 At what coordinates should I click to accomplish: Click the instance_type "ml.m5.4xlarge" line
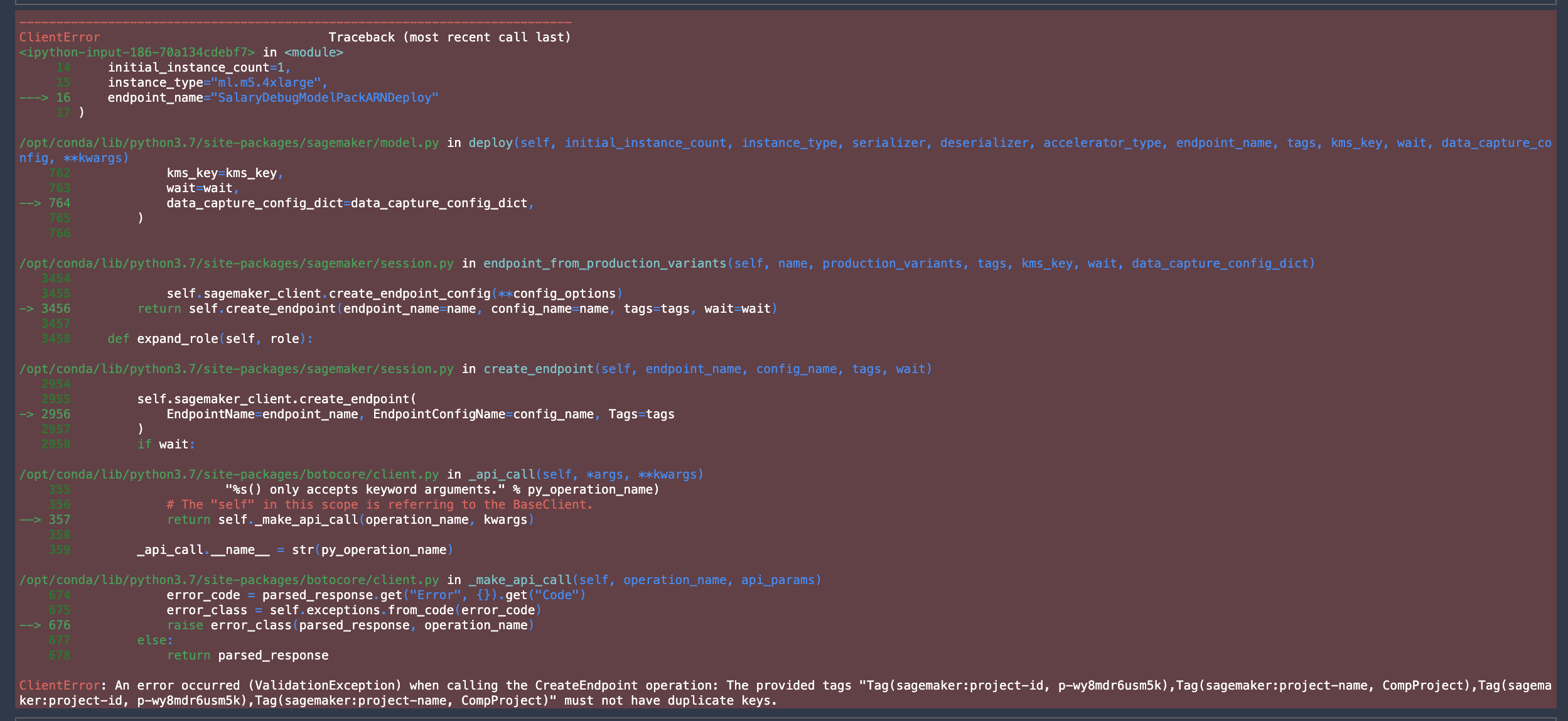tap(218, 82)
